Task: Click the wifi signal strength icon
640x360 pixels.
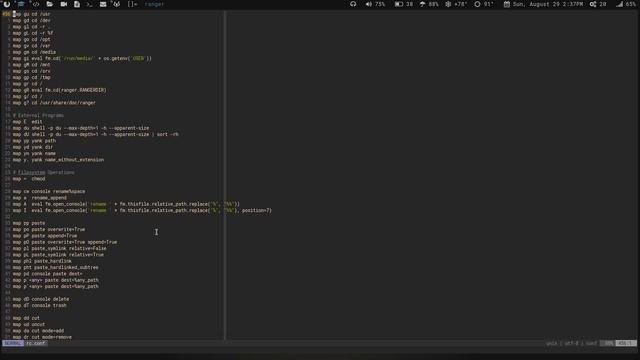Action: pos(619,4)
